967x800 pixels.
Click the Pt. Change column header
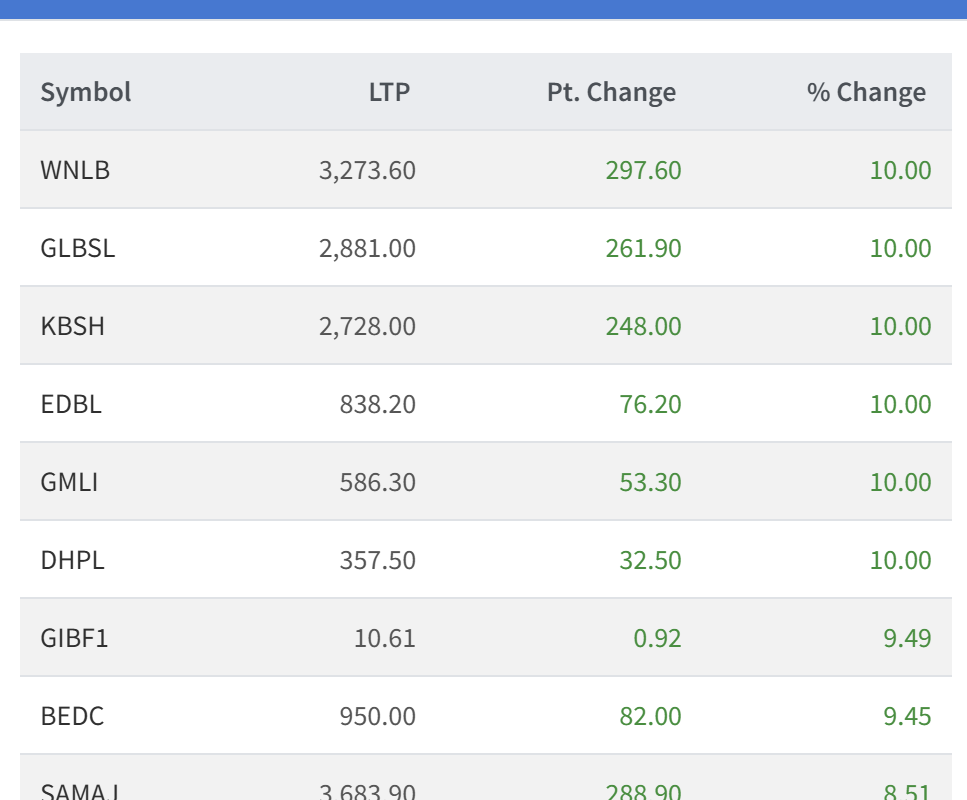pos(611,92)
